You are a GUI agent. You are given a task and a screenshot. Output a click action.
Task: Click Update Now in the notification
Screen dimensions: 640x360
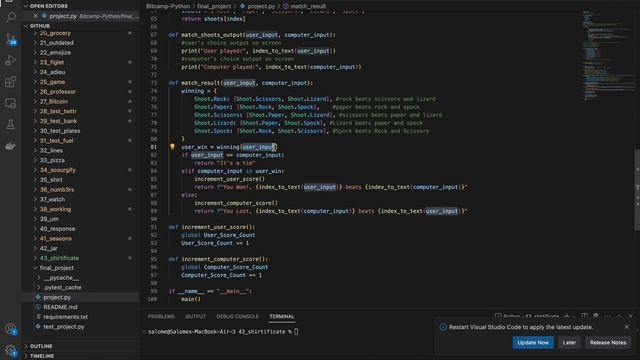pyautogui.click(x=533, y=342)
